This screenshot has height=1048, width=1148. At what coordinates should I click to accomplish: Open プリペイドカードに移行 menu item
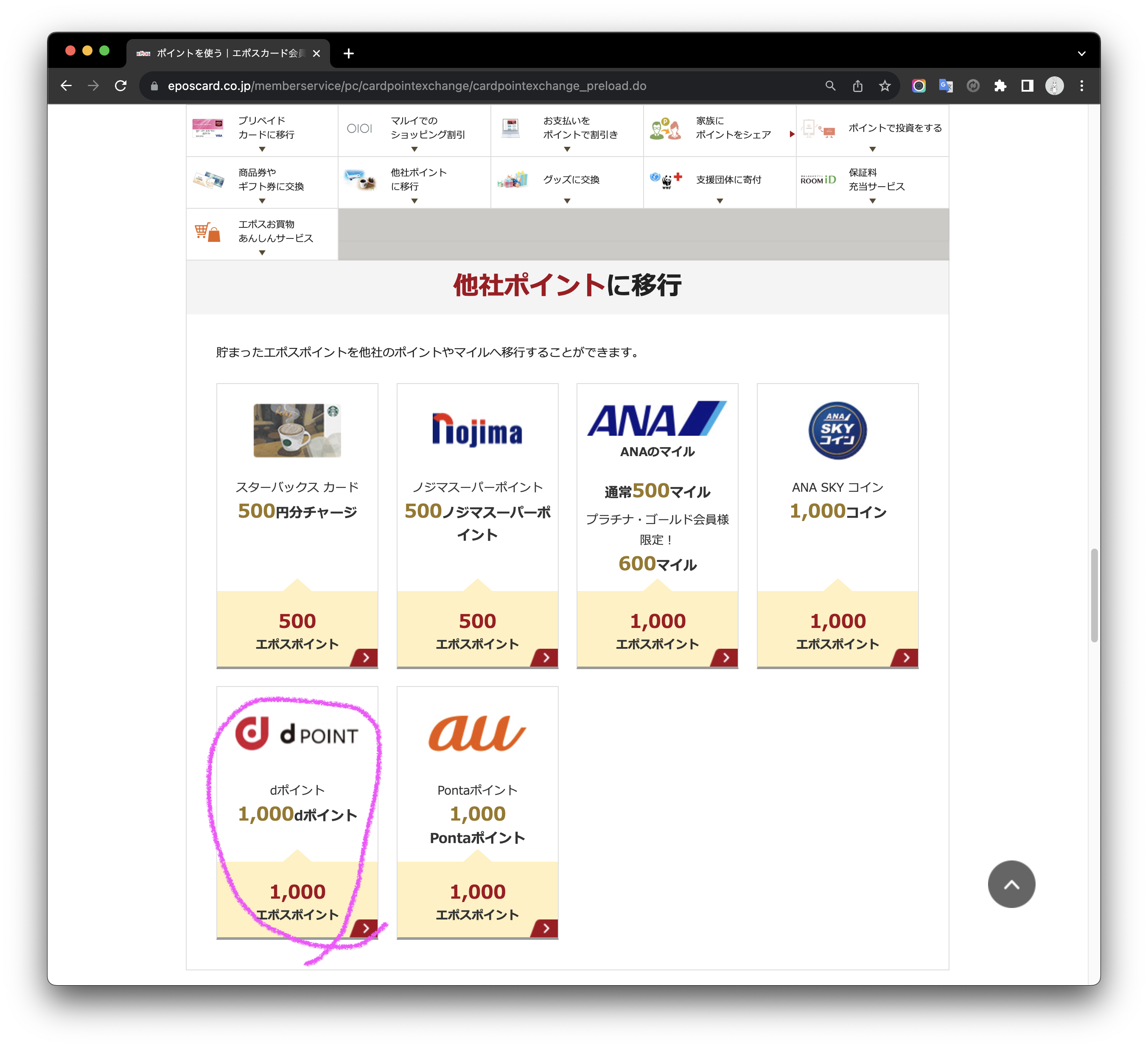[262, 130]
